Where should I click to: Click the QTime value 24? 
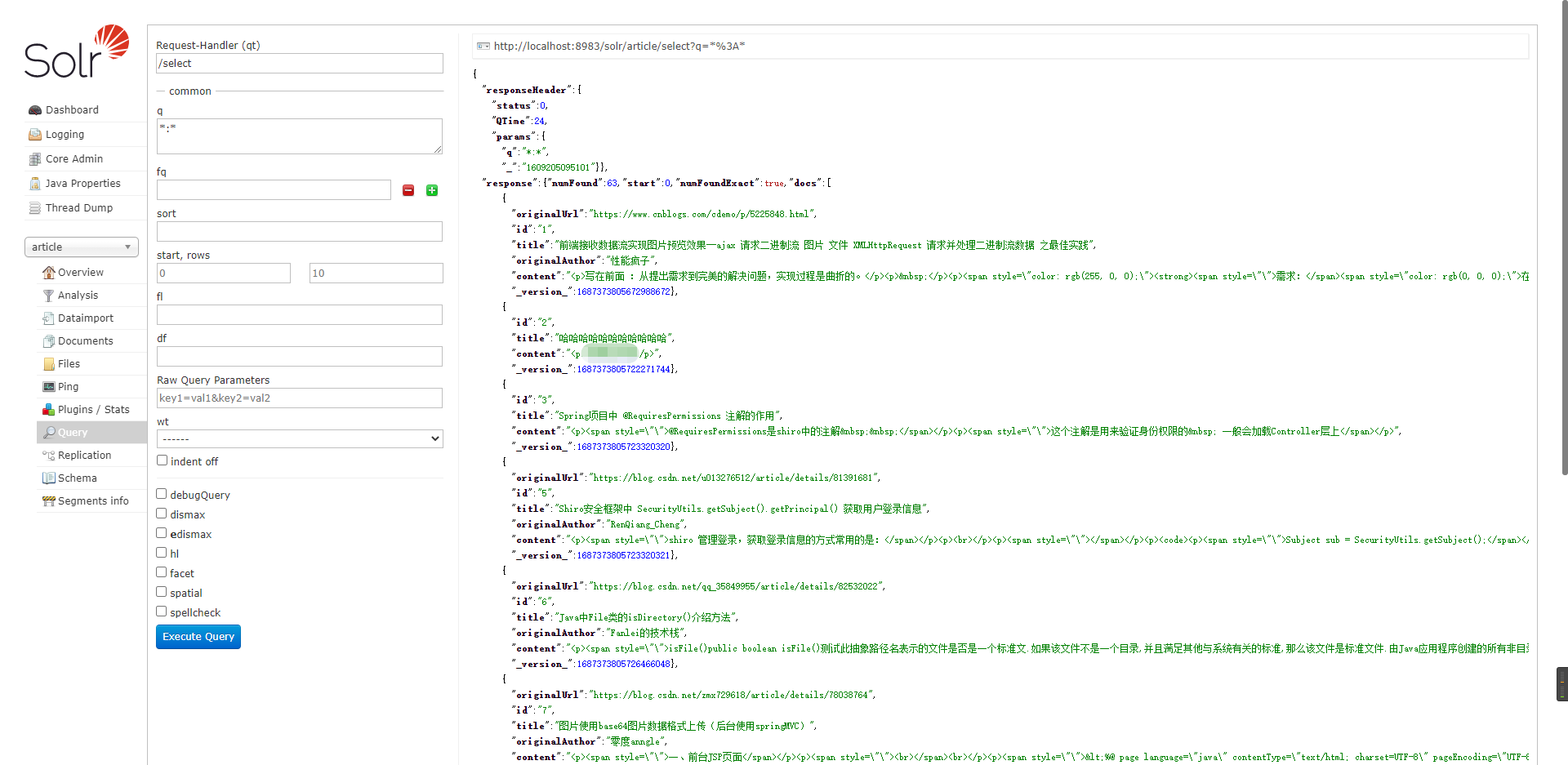(540, 121)
